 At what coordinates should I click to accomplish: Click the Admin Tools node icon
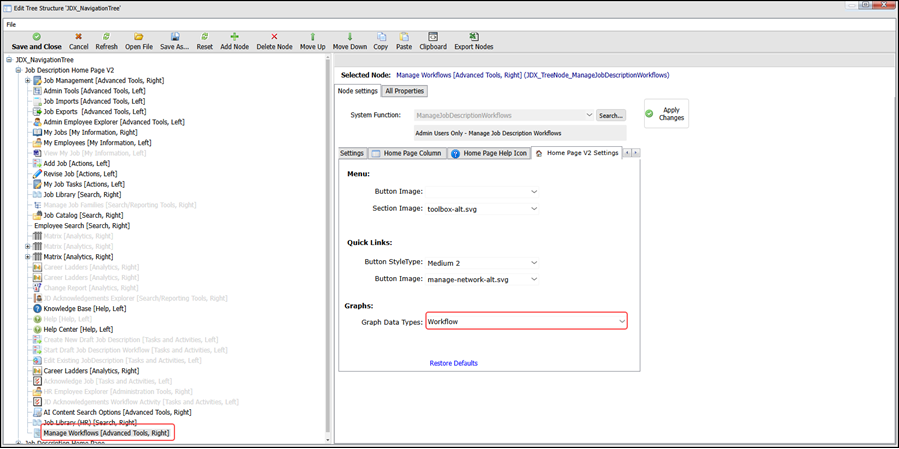38,91
